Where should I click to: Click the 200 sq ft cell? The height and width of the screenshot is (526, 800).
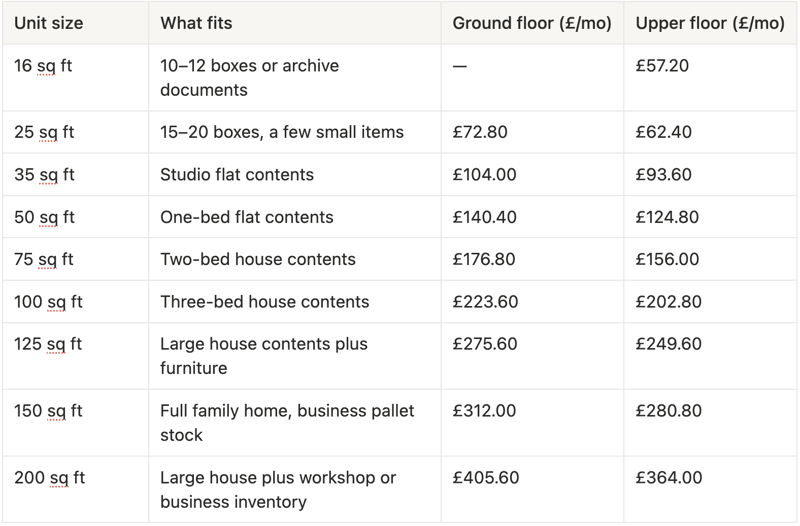(x=49, y=478)
